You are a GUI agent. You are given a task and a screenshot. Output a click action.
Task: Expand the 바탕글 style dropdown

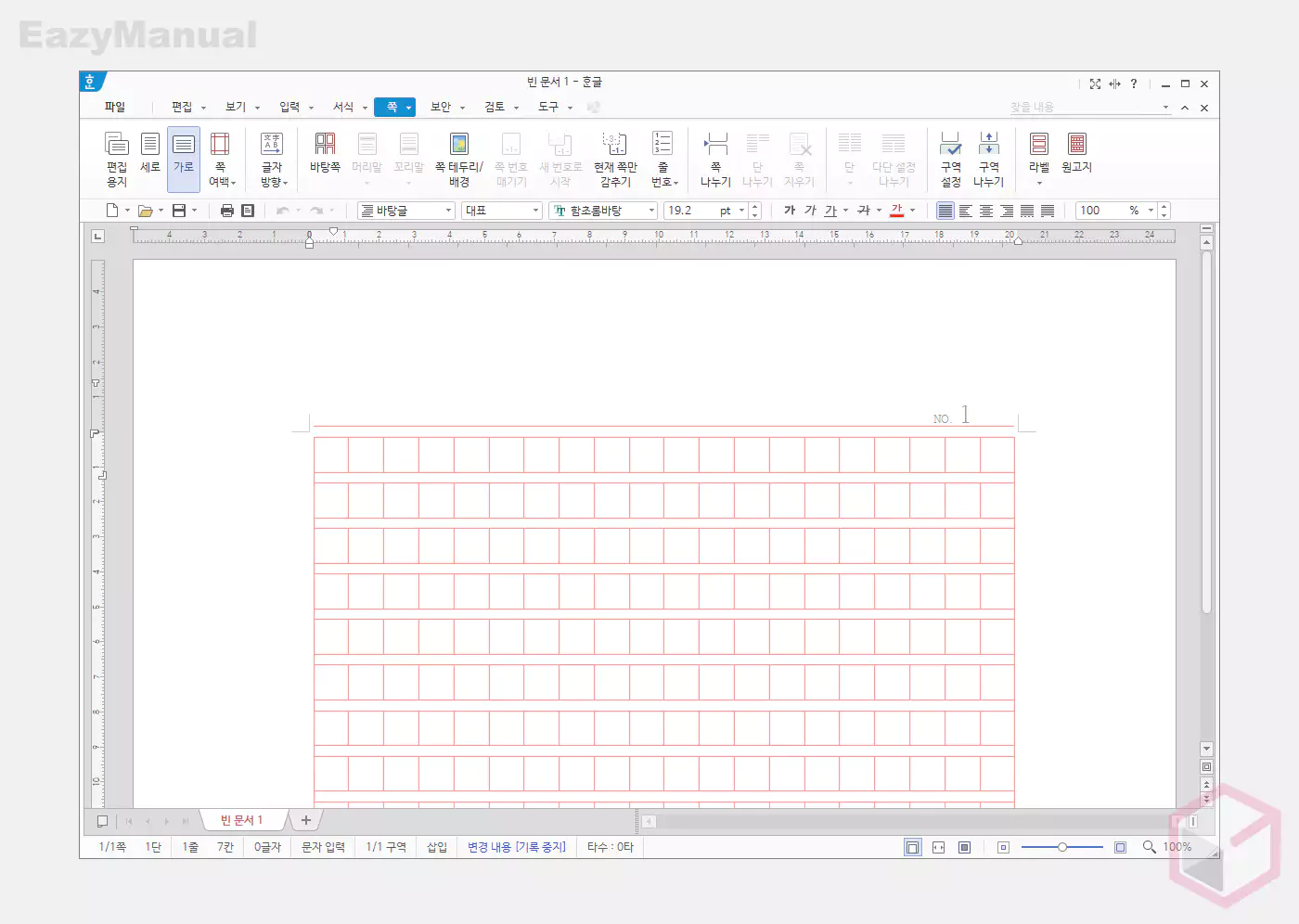449,211
